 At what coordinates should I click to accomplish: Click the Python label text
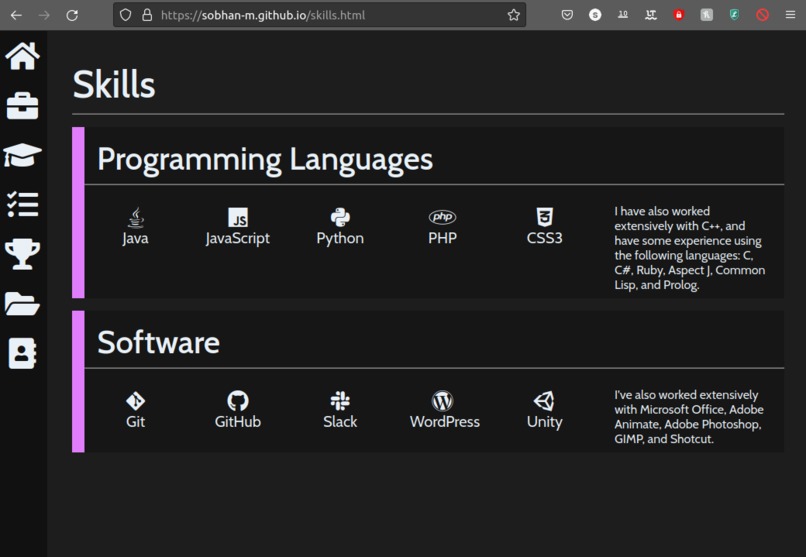pyautogui.click(x=340, y=238)
